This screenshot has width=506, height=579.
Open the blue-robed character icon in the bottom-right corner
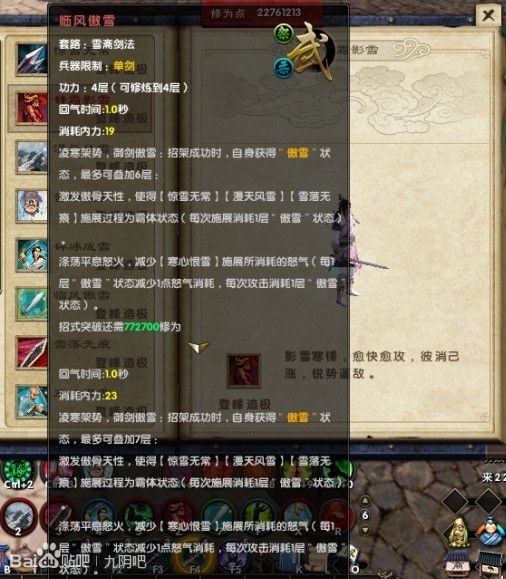click(x=490, y=532)
